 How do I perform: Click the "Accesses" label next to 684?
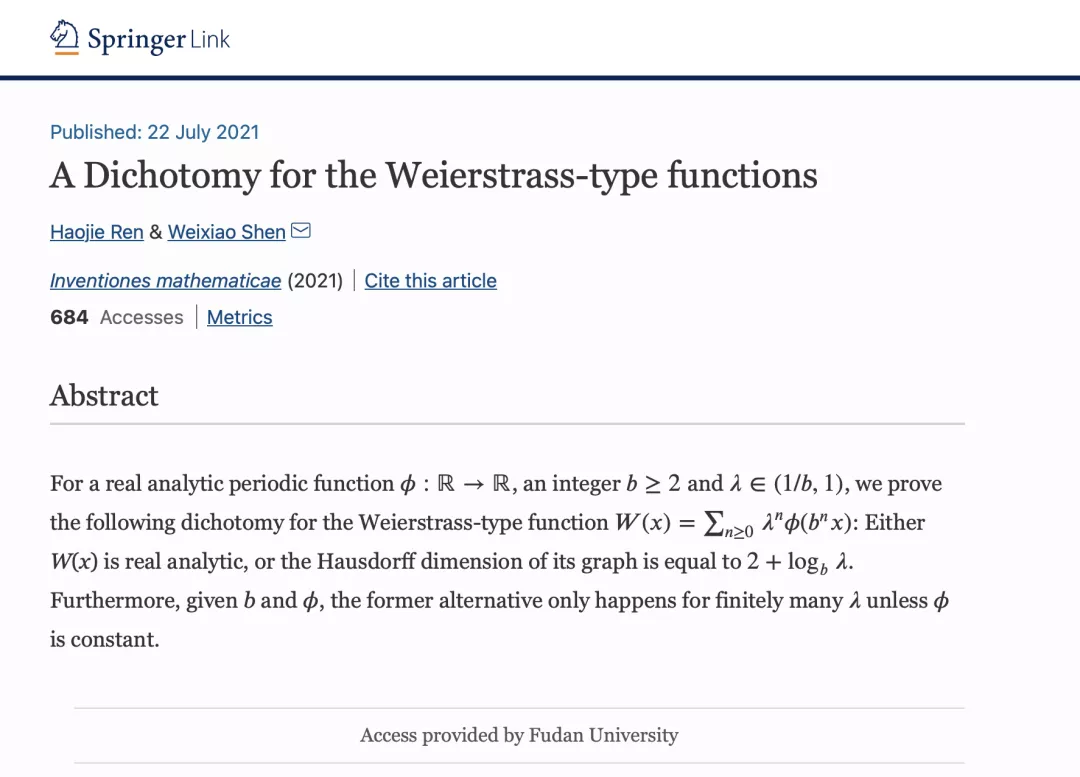tap(141, 318)
